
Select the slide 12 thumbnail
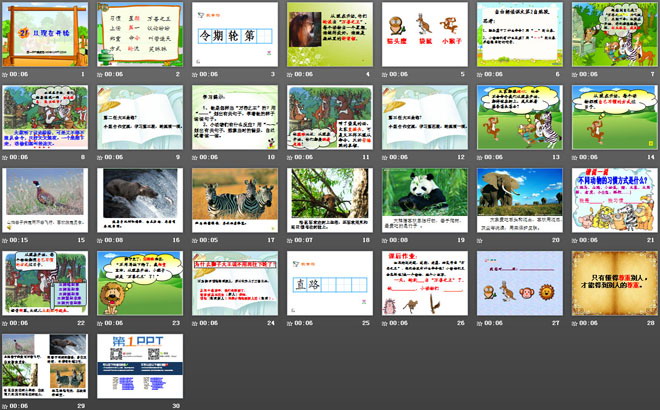click(425, 117)
